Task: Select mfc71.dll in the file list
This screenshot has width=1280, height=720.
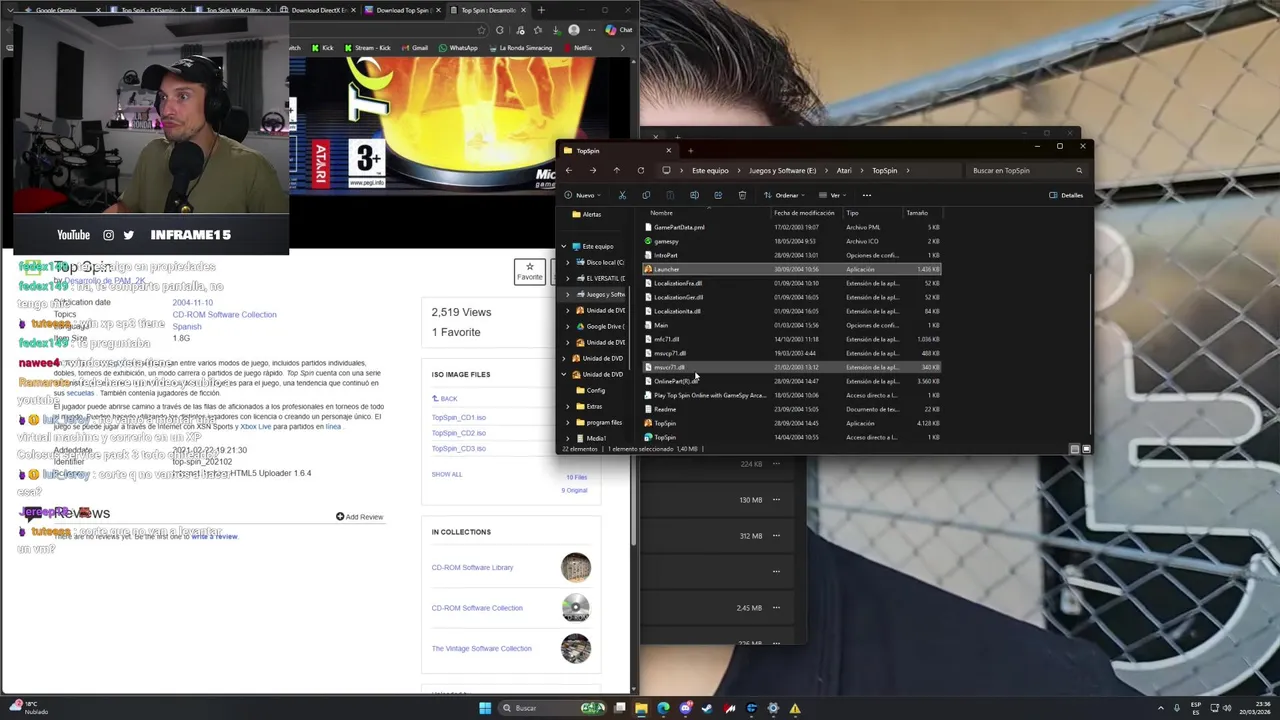Action: coord(791,339)
